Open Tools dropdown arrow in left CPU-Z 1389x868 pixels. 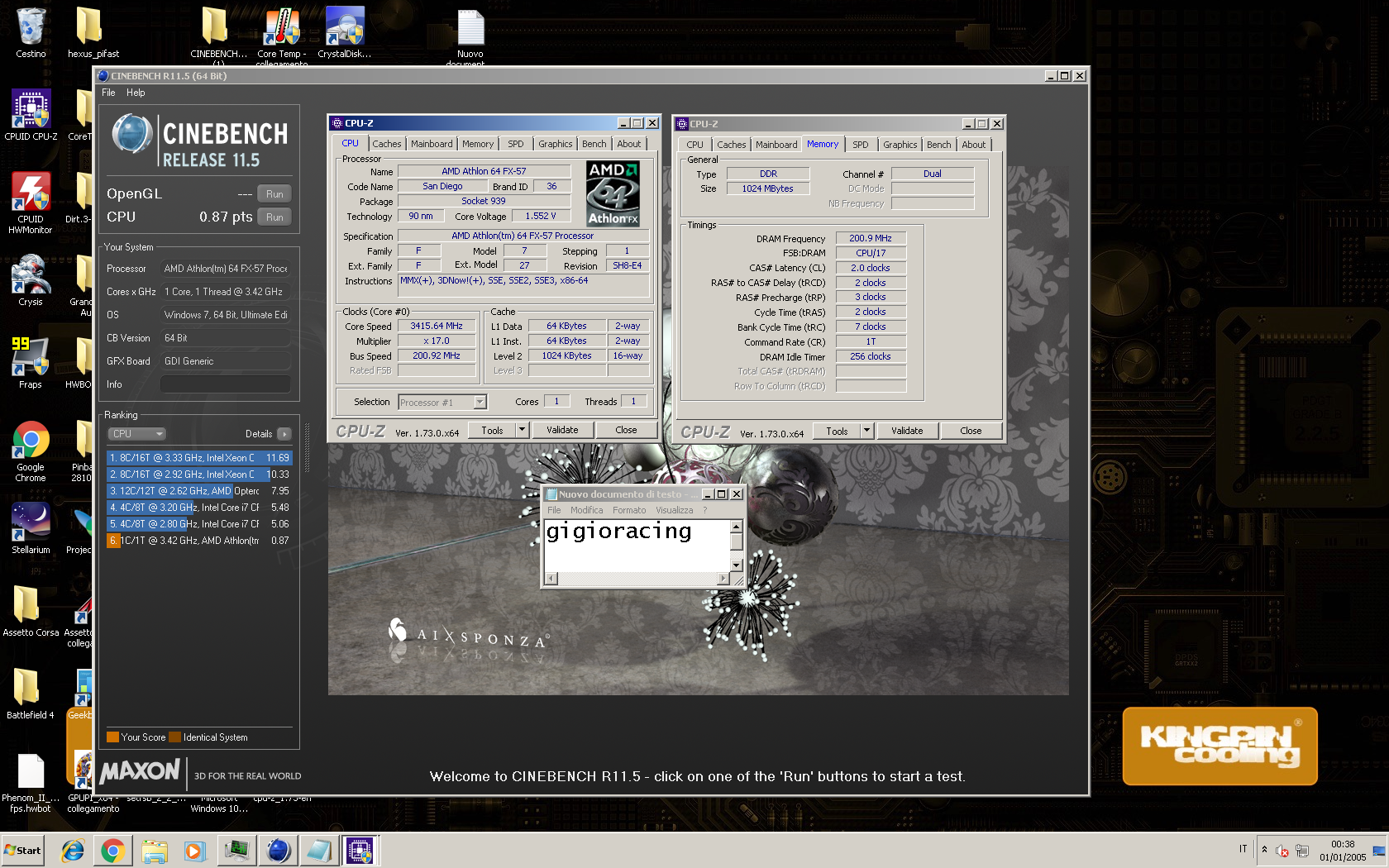point(522,430)
